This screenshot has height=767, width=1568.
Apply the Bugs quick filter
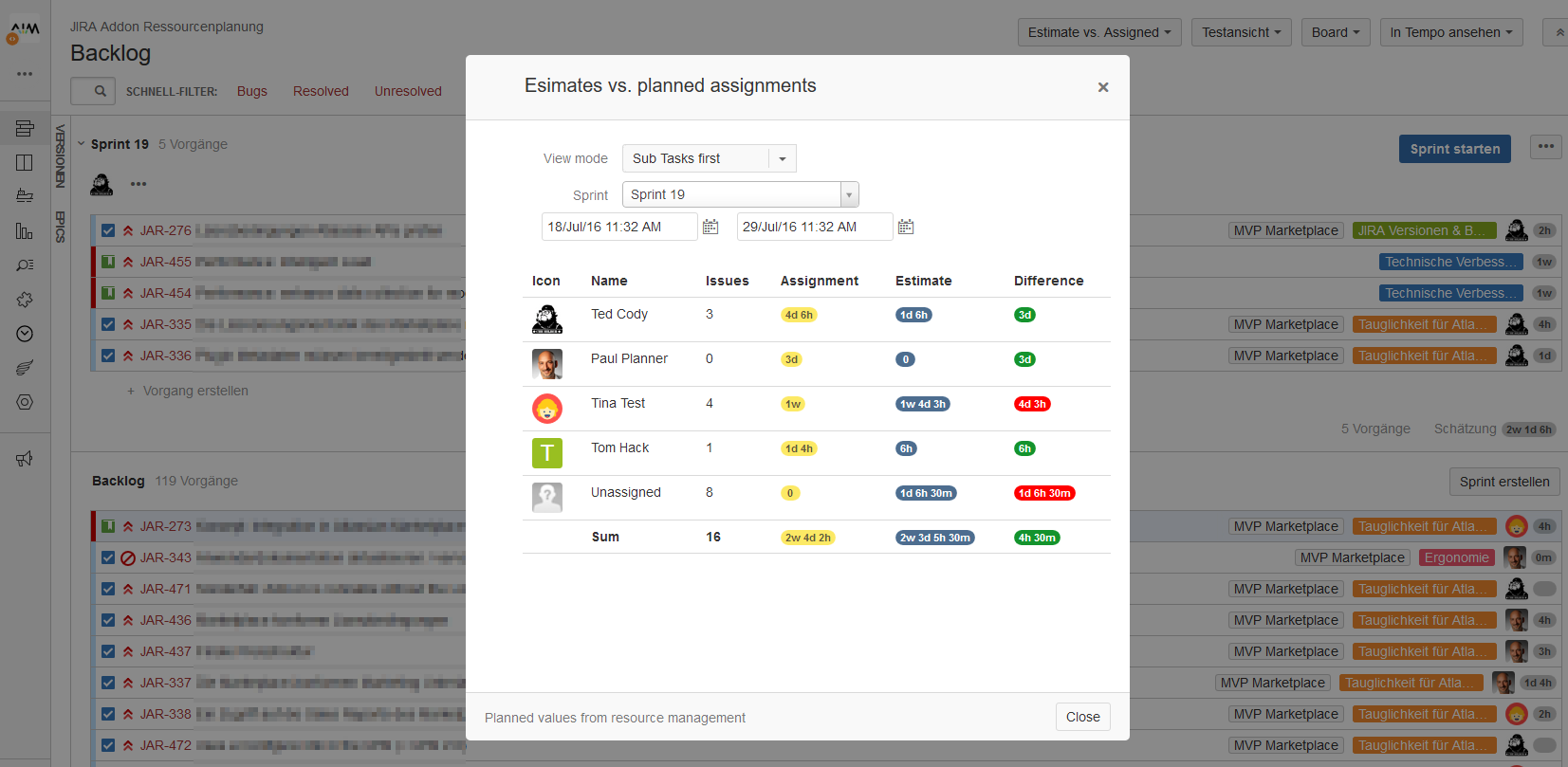(252, 91)
